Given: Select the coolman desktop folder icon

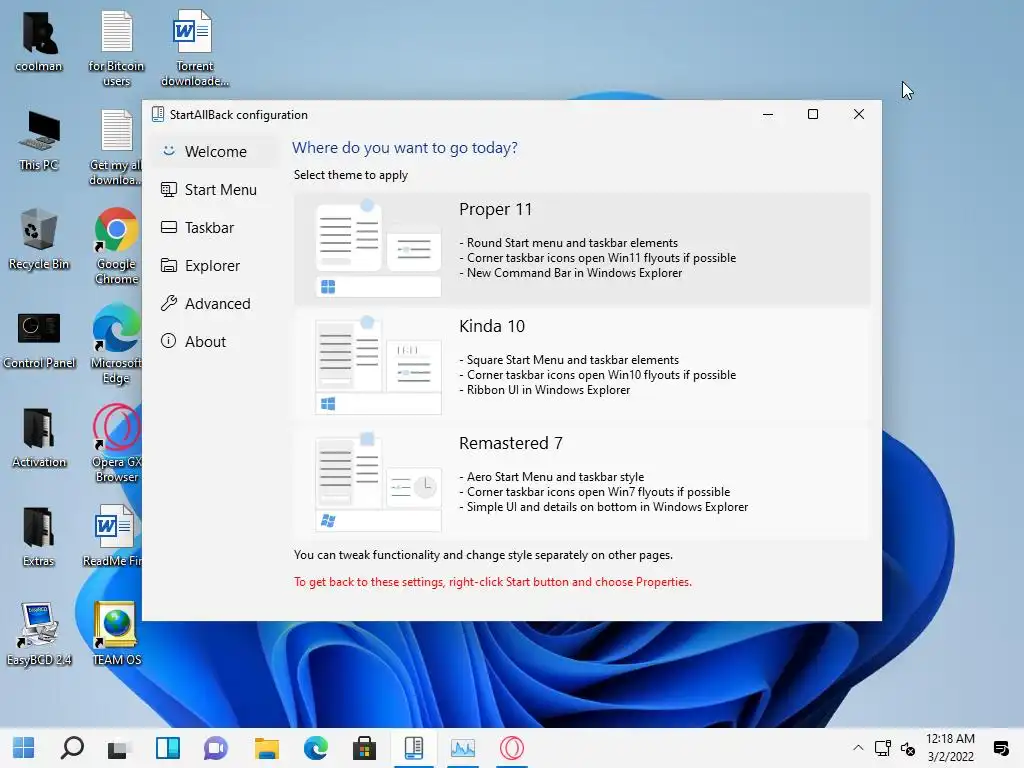Looking at the screenshot, I should pos(39,42).
